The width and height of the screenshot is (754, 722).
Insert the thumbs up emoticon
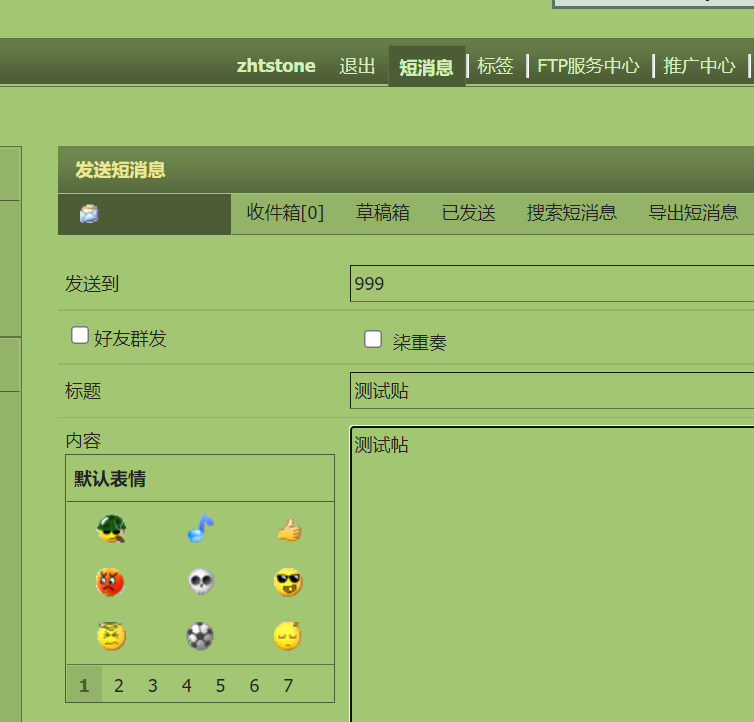(289, 530)
